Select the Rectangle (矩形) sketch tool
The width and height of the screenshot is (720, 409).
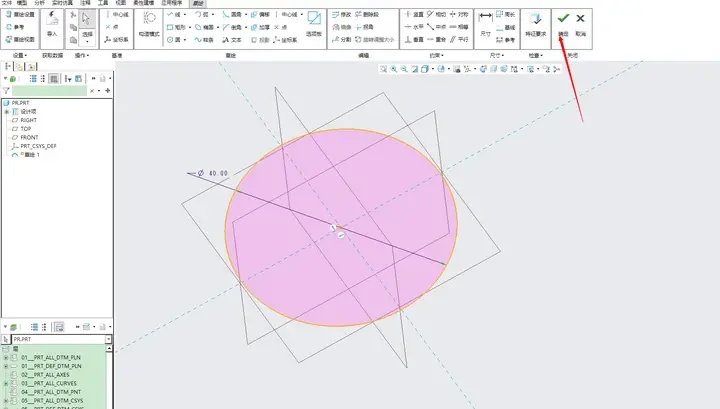tap(176, 27)
